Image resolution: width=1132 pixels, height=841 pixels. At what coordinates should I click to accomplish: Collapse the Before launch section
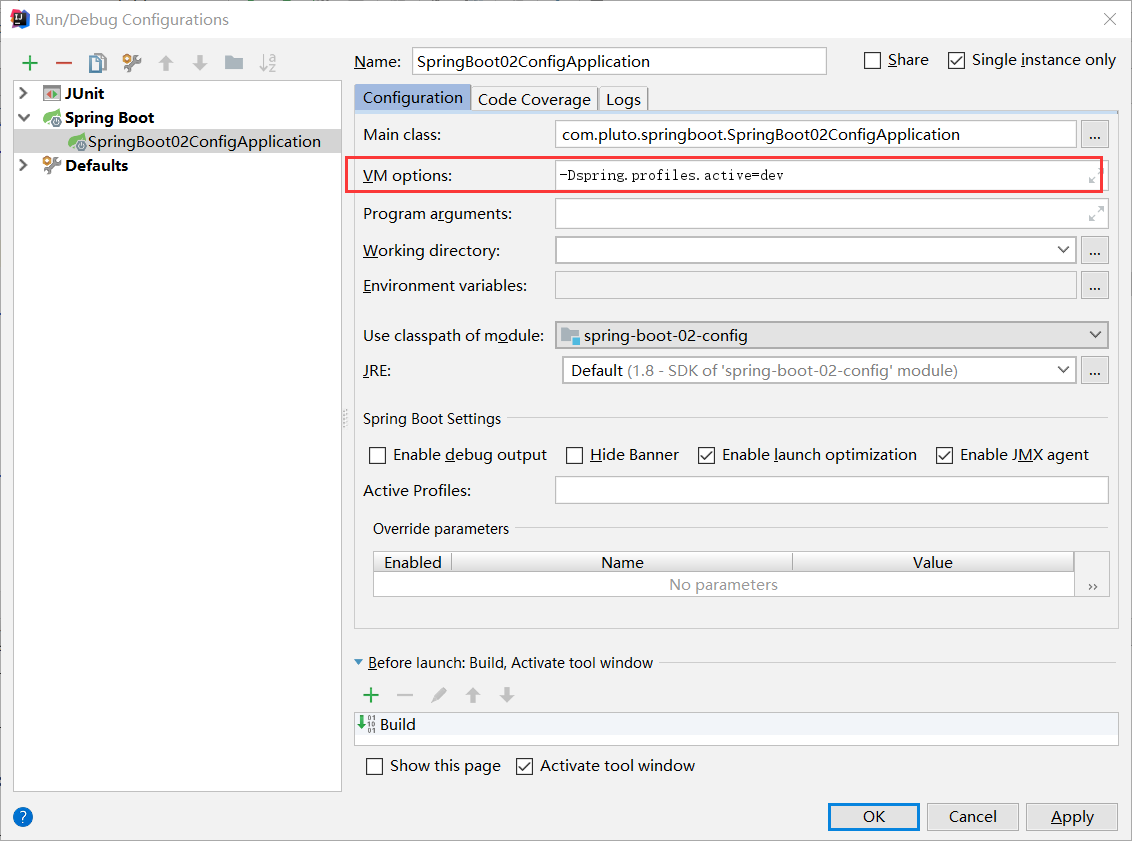tap(359, 662)
